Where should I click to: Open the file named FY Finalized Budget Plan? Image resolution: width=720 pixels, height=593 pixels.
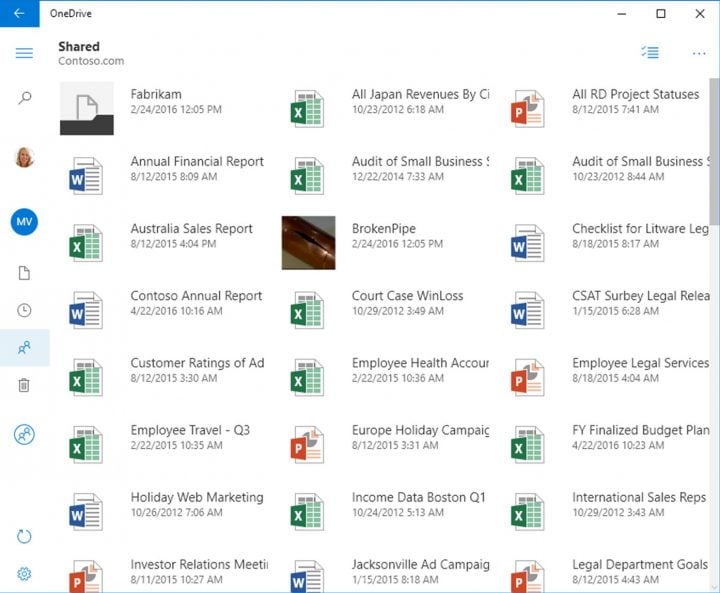pos(641,430)
